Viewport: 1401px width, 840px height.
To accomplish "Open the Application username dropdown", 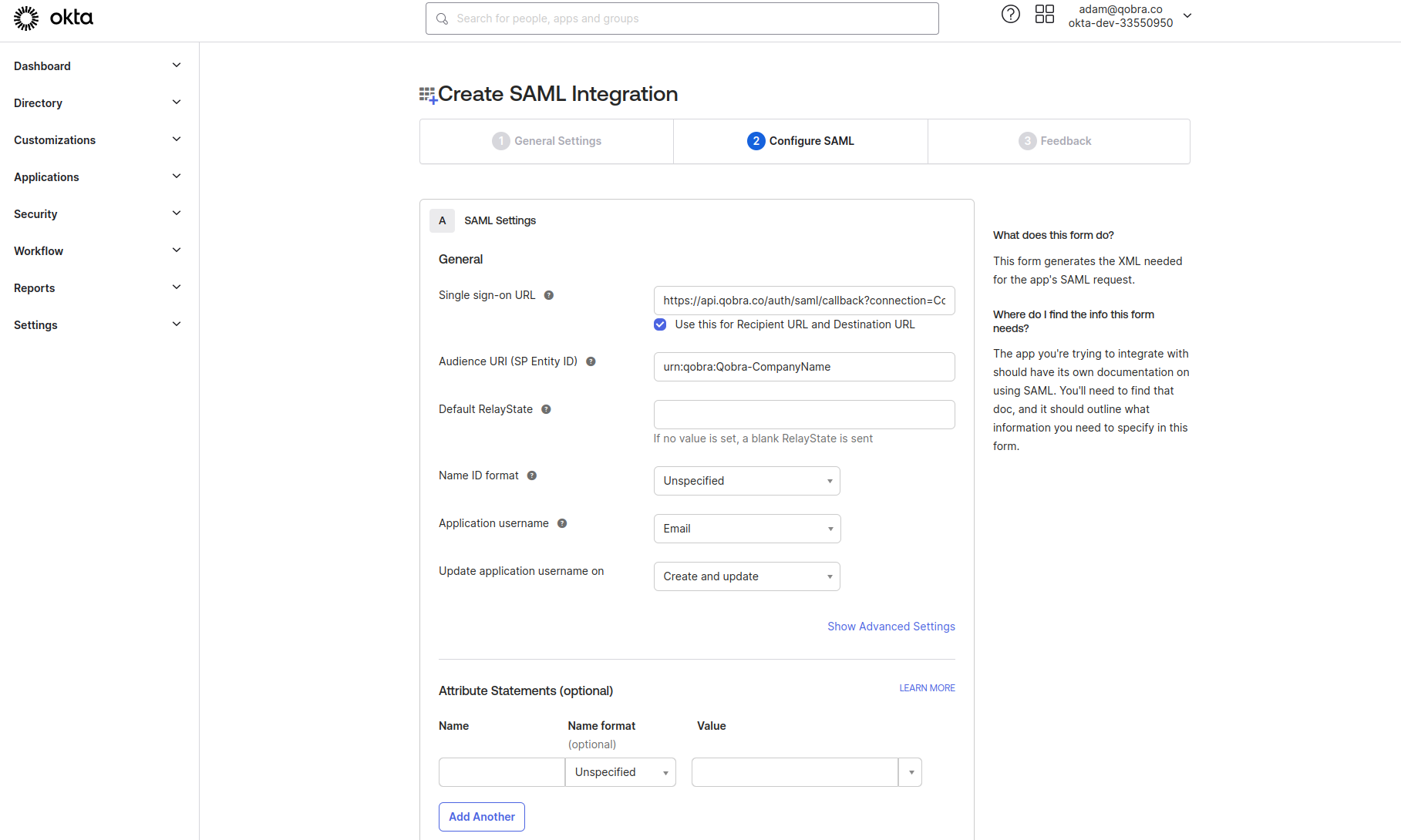I will [746, 529].
